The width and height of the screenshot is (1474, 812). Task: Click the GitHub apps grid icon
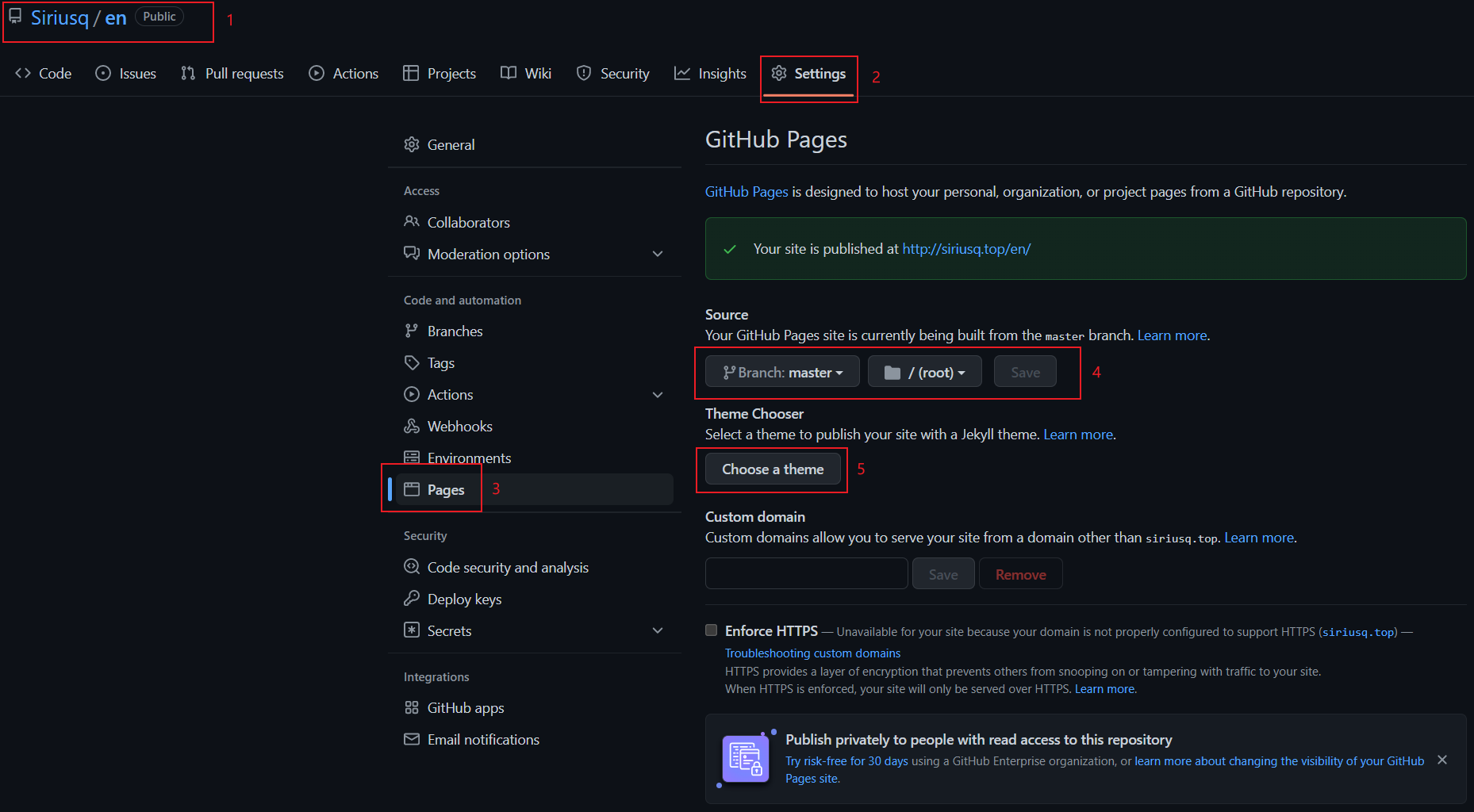coord(411,707)
